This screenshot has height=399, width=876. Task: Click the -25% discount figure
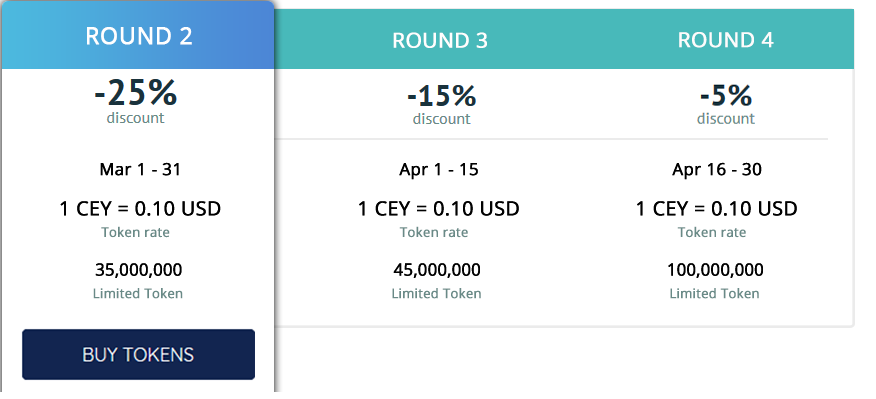[136, 92]
